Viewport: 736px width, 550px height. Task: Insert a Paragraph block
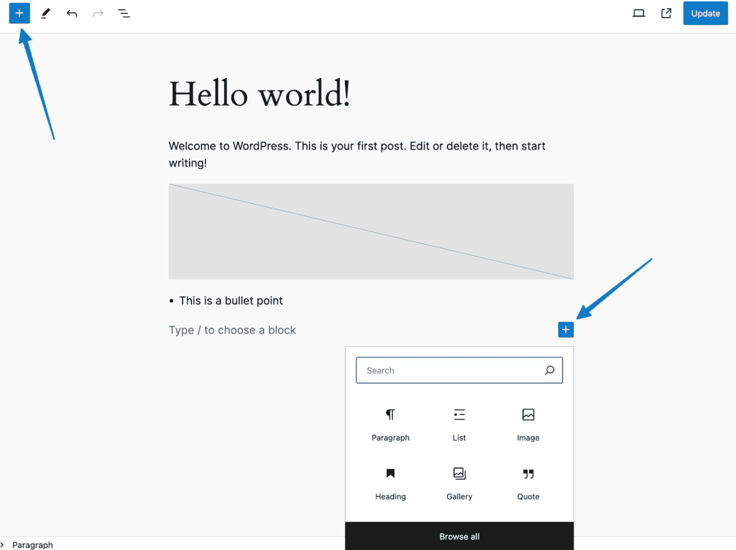click(x=391, y=425)
